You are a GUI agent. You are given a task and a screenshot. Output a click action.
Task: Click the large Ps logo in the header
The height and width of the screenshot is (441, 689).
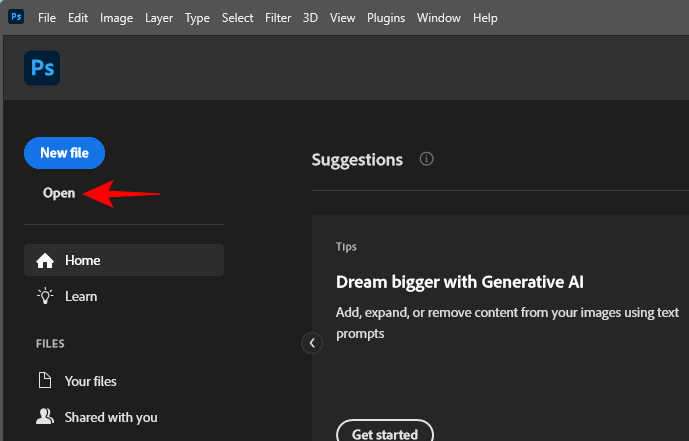42,68
